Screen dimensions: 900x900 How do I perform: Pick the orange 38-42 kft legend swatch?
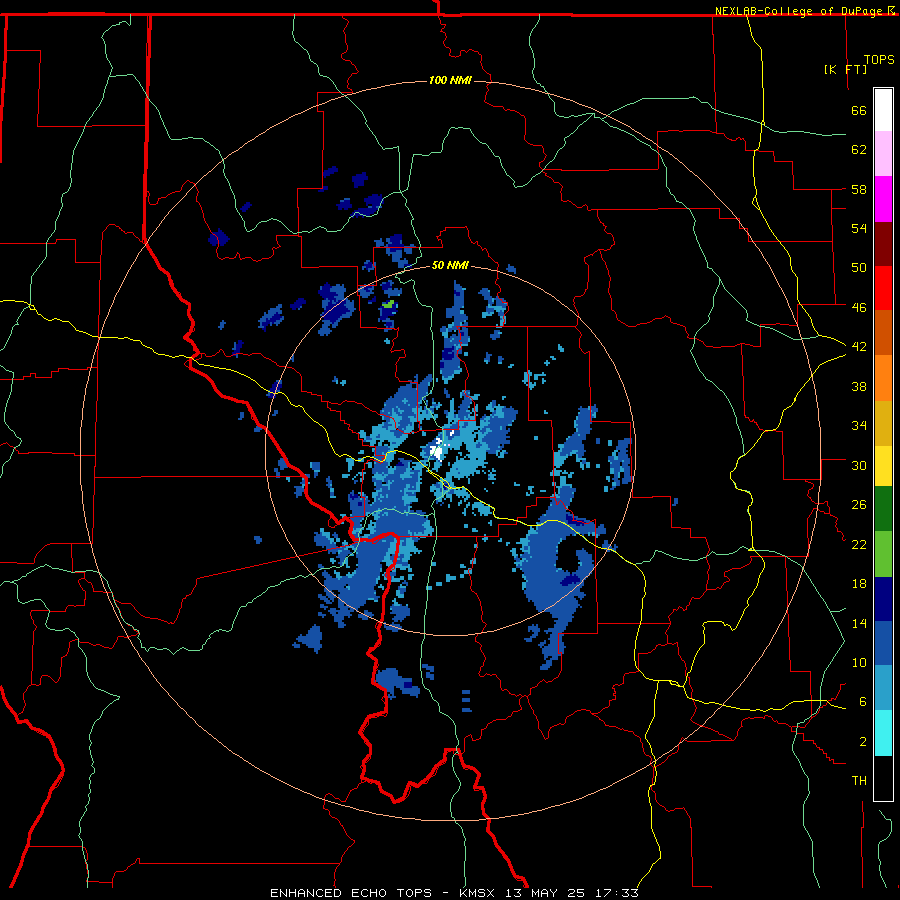click(x=883, y=378)
